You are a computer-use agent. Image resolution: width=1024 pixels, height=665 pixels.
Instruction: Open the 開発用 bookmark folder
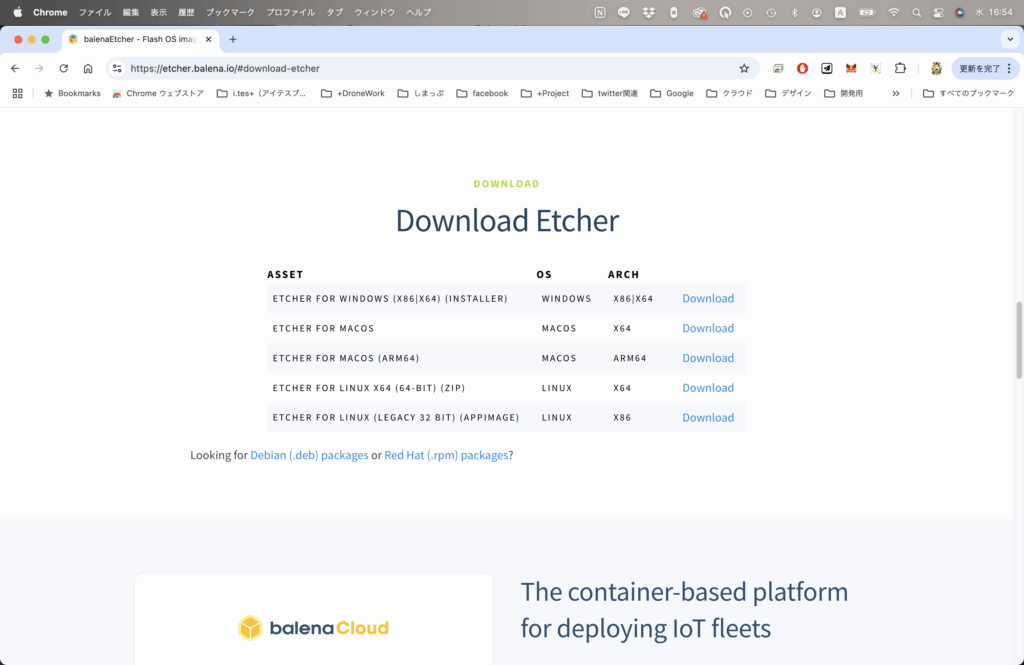(x=843, y=93)
